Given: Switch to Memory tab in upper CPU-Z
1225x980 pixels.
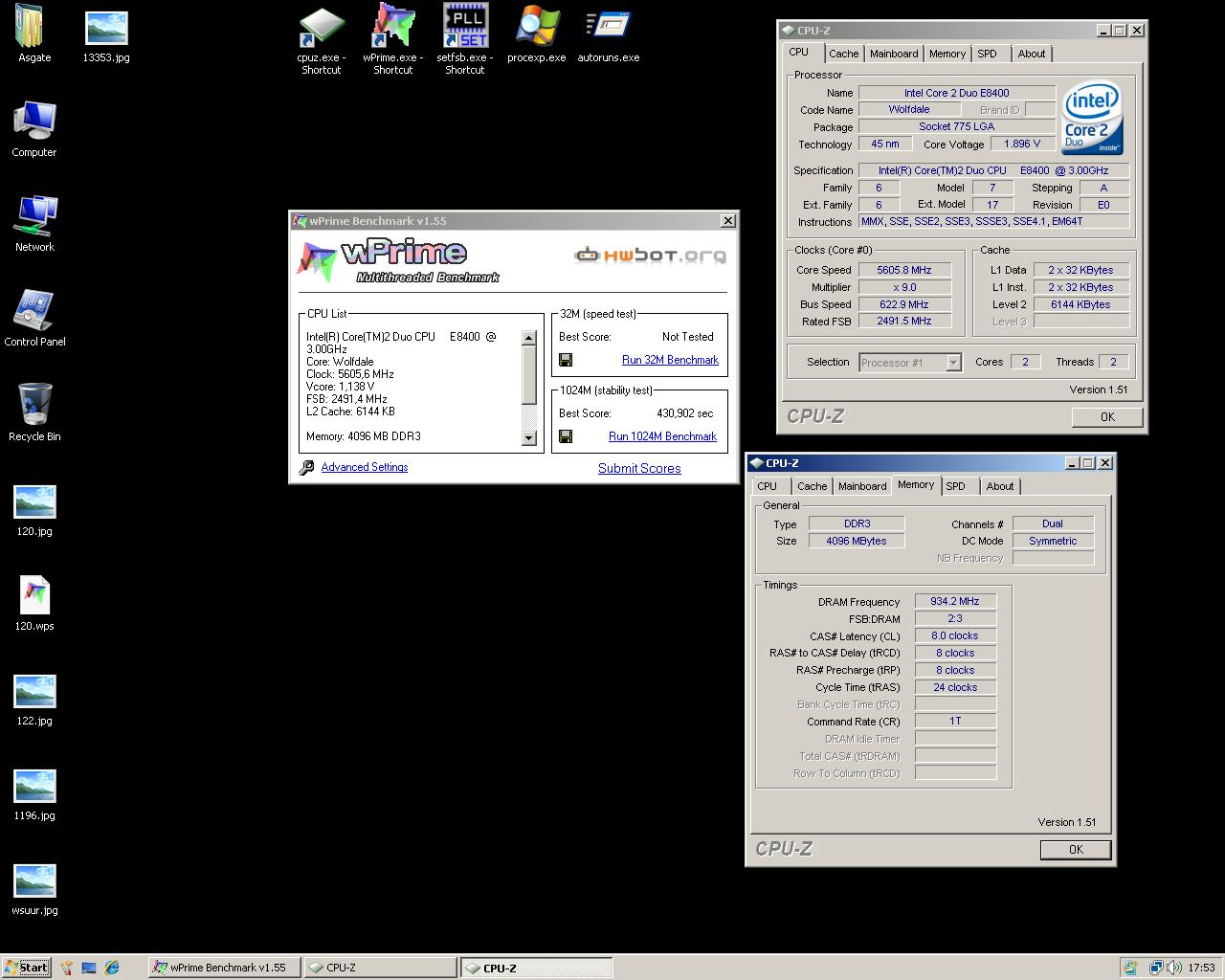Looking at the screenshot, I should (x=947, y=54).
